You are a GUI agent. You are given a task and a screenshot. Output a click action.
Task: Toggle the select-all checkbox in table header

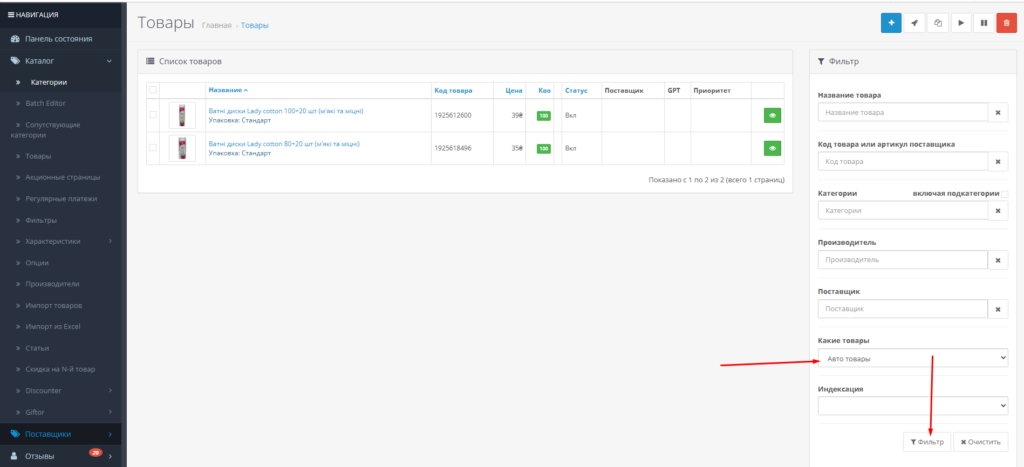pos(153,90)
